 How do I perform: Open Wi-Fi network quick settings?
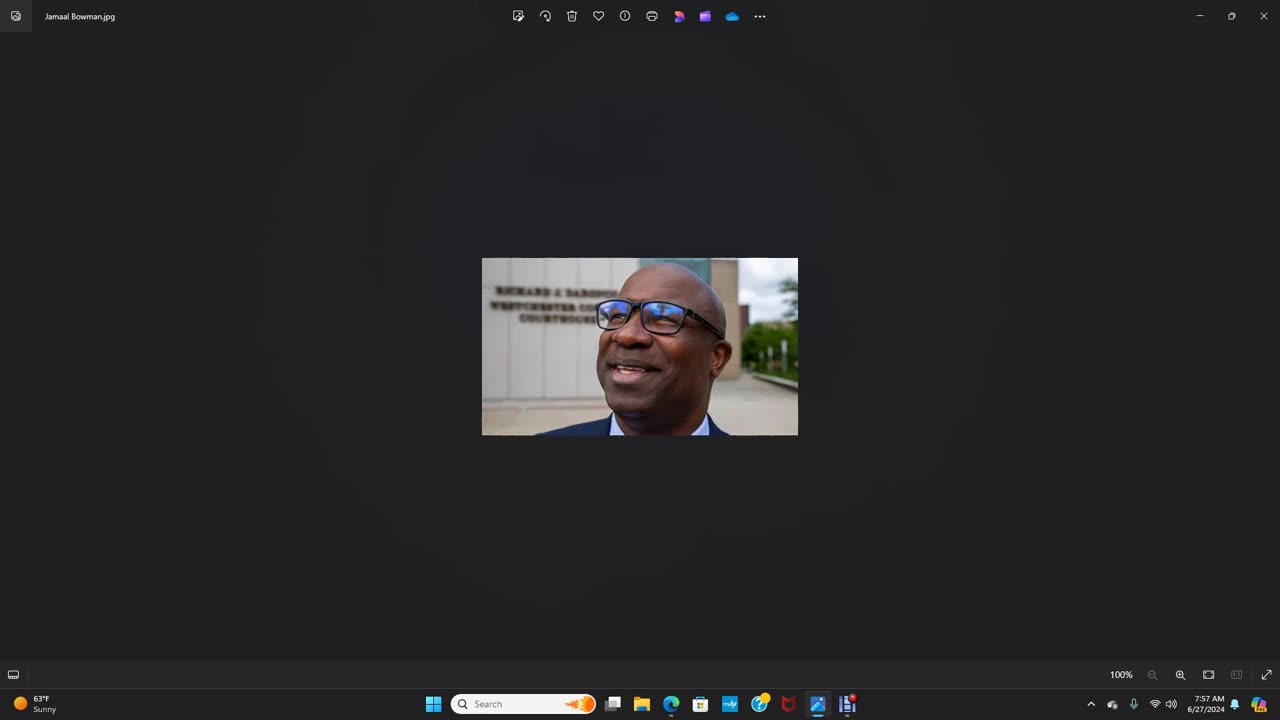click(x=1155, y=704)
